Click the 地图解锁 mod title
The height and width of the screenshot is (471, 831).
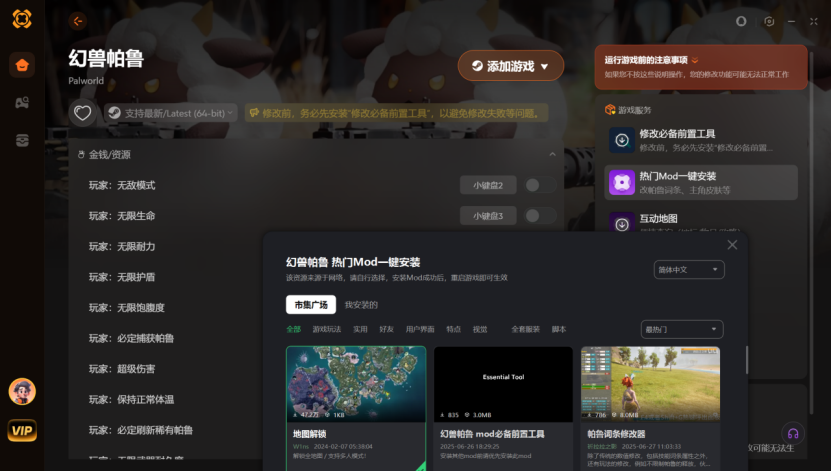[x=310, y=434]
